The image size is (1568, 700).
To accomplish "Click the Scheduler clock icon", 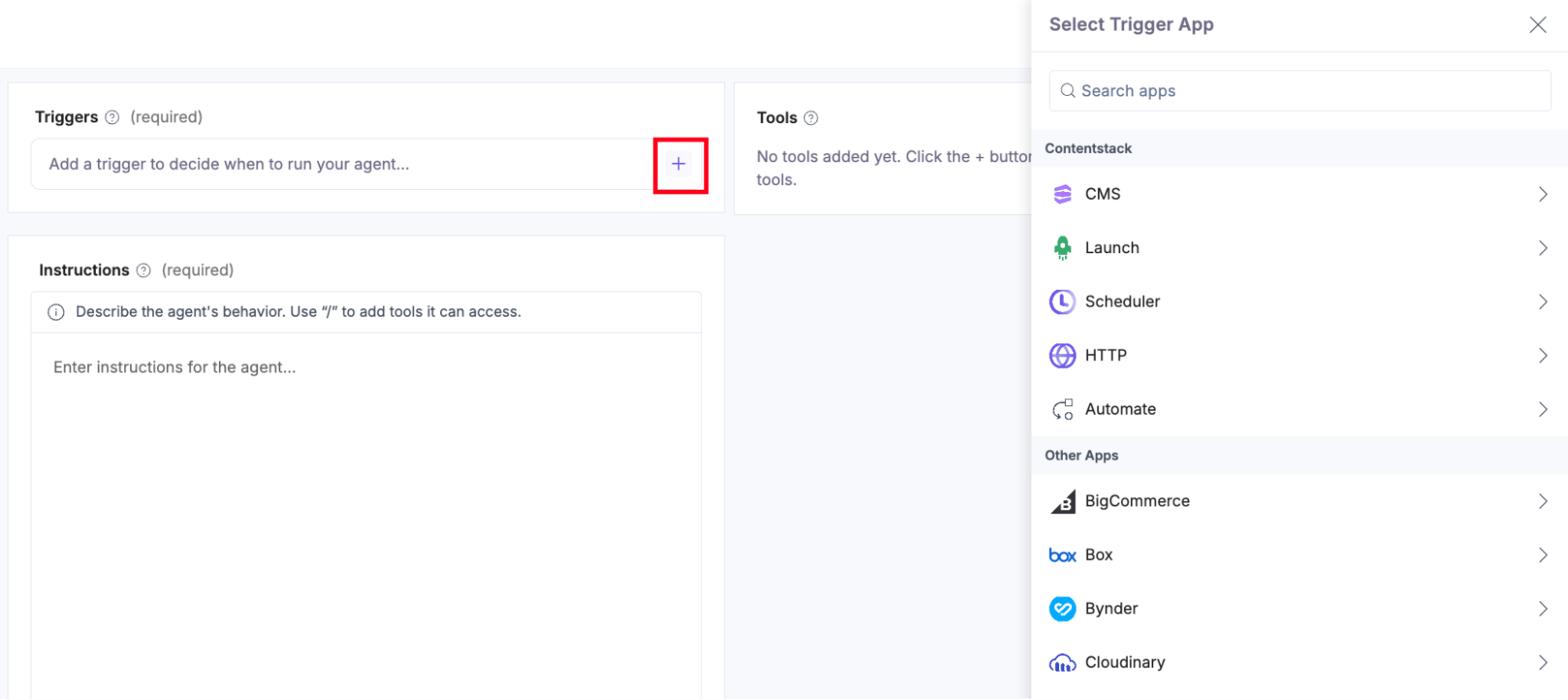I will tap(1062, 301).
